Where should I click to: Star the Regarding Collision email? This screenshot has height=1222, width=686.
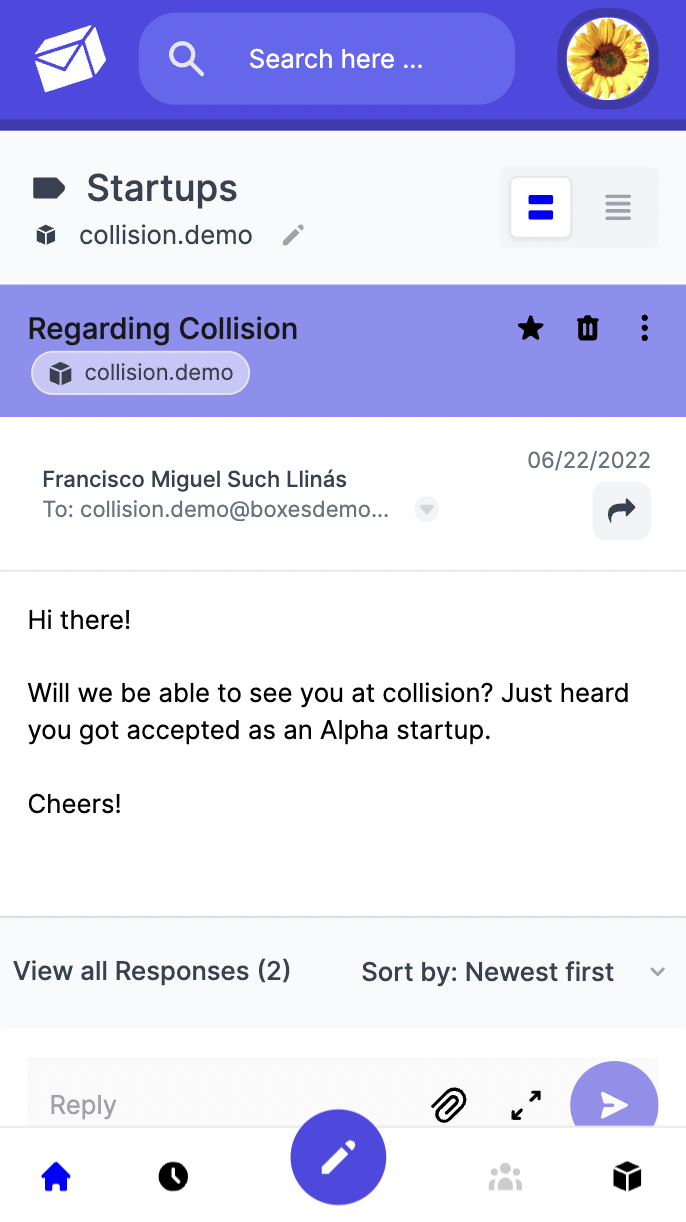point(531,328)
